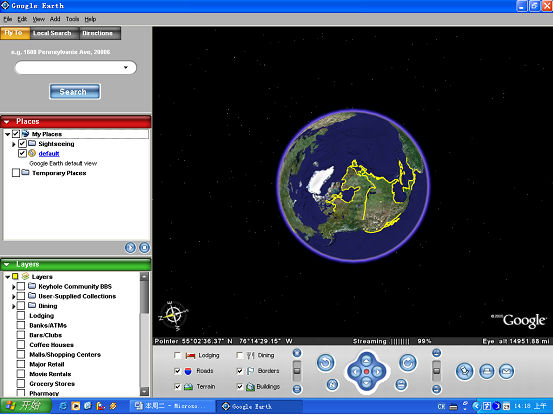Expand the Sightseeing folder
Image resolution: width=553 pixels, height=415 pixels.
click(x=13, y=144)
